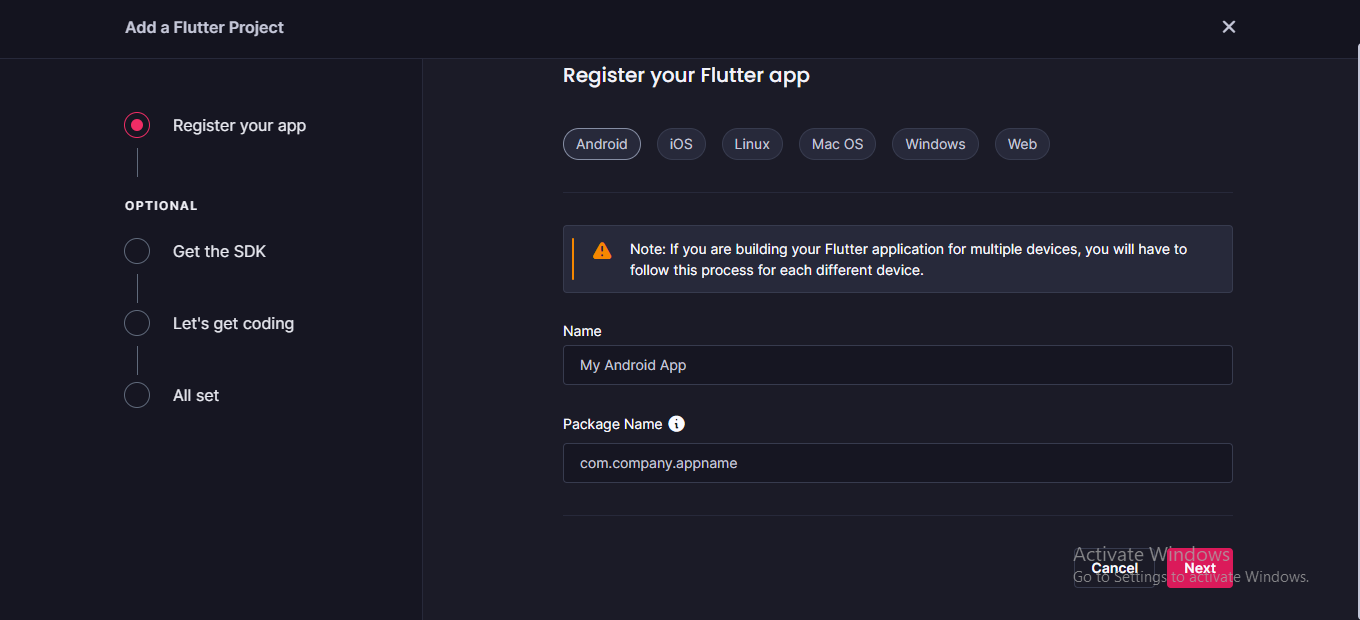Click the Package Name info icon
Screen dimensions: 1360x620
tap(677, 424)
